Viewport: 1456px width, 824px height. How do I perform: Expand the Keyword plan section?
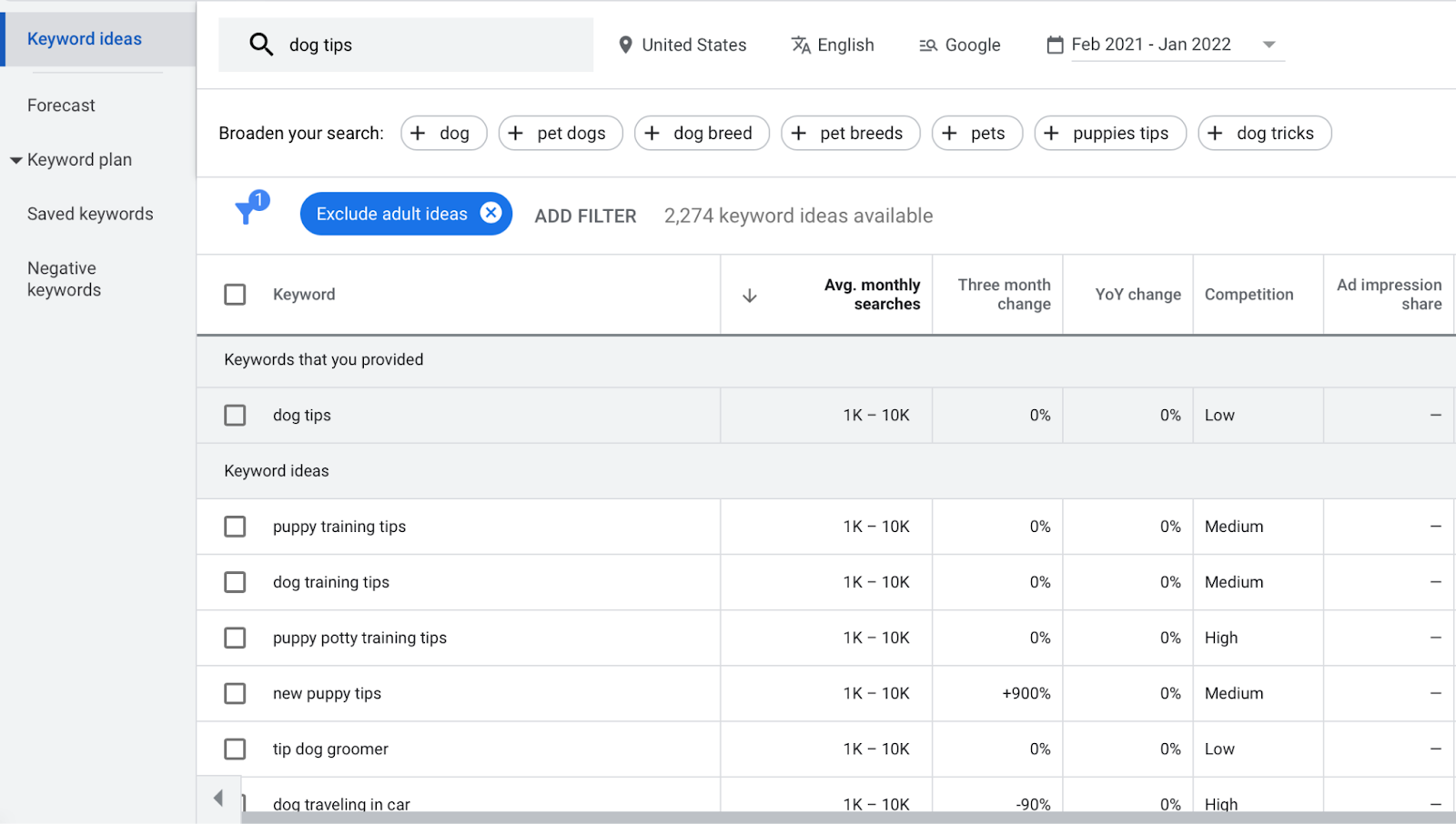[x=16, y=160]
